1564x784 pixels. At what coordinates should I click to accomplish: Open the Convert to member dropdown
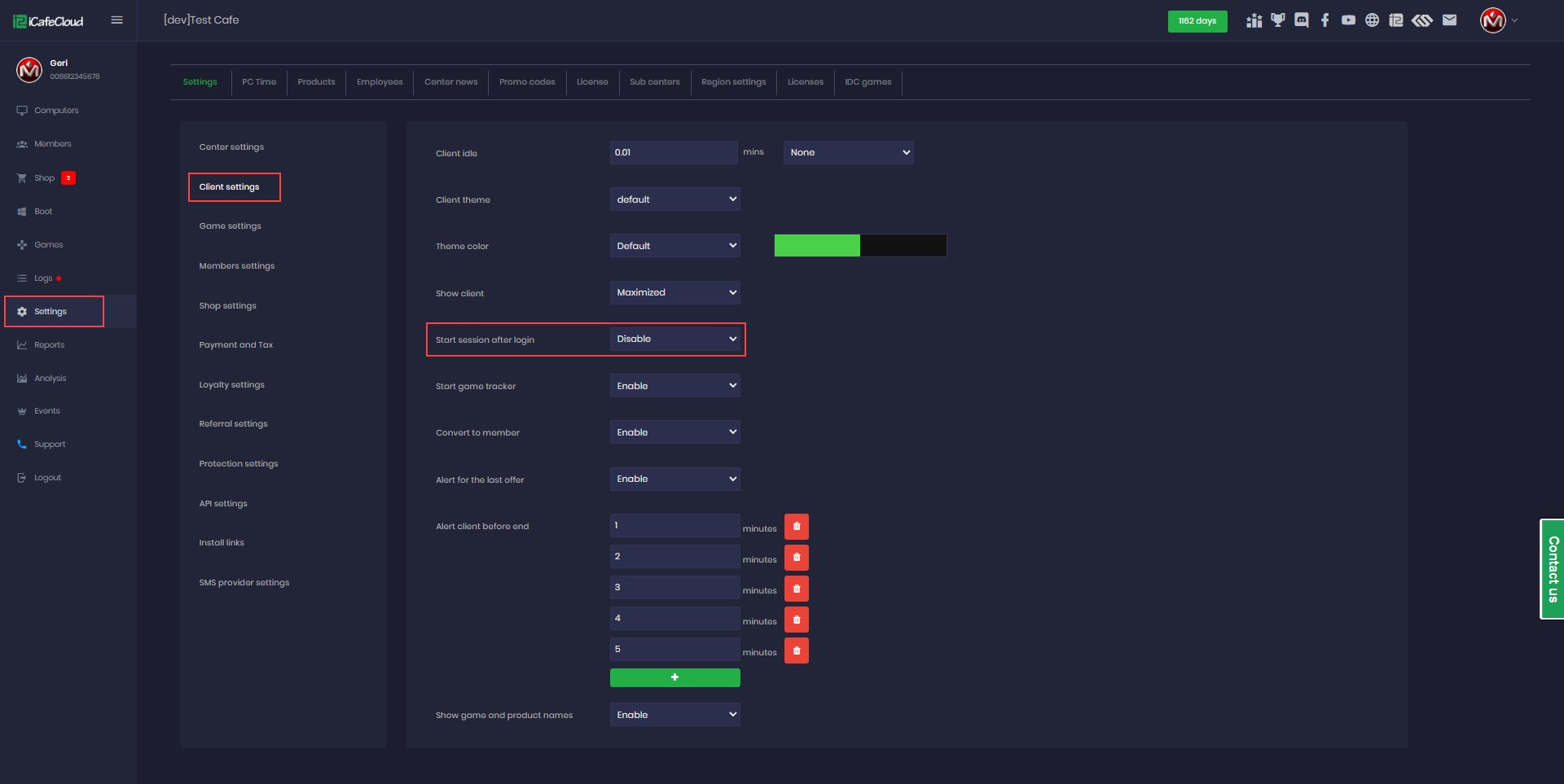click(674, 432)
